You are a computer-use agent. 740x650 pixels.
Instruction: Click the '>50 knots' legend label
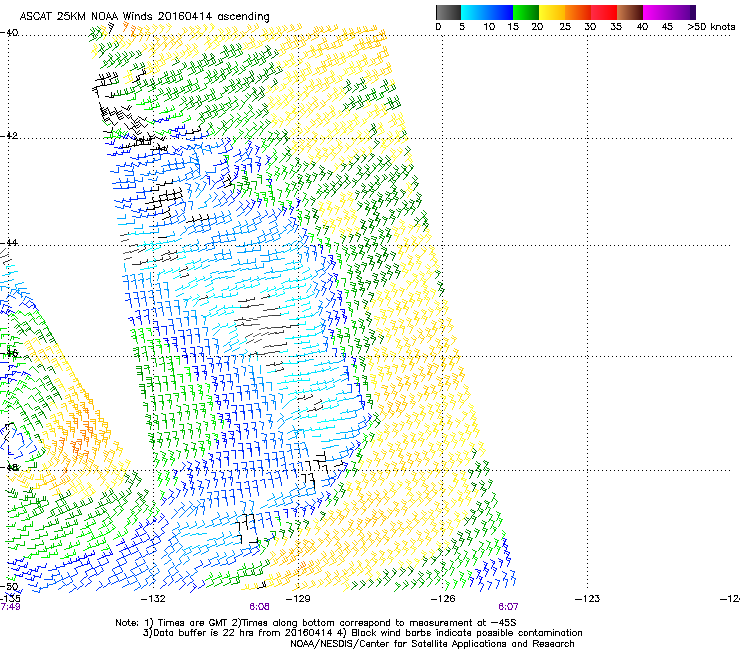coord(711,26)
